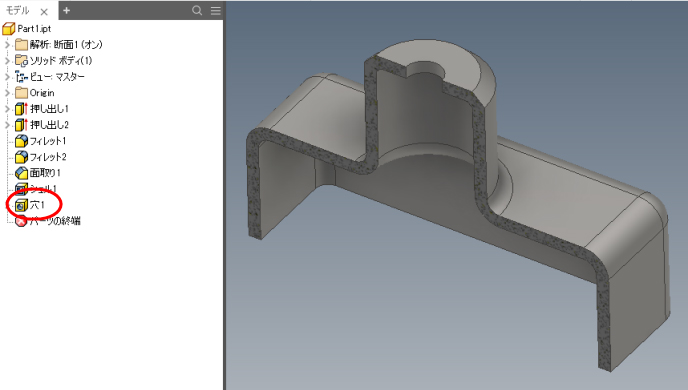Select the フィレット2 fillet icon
688x390 pixels.
coord(21,157)
